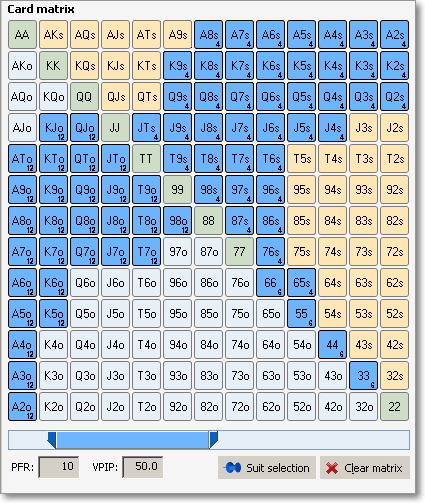Click the Suit selection button

tap(267, 468)
